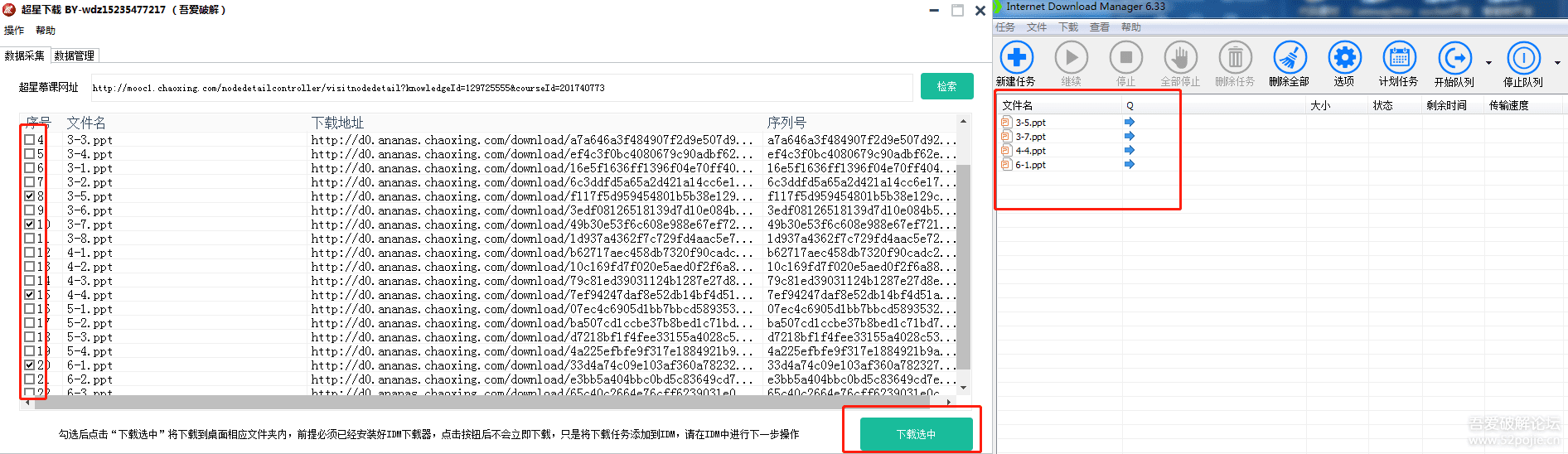Image resolution: width=1568 pixels, height=454 pixels.
Task: Click the 停止 stop icon in IDM
Action: coord(1125,57)
